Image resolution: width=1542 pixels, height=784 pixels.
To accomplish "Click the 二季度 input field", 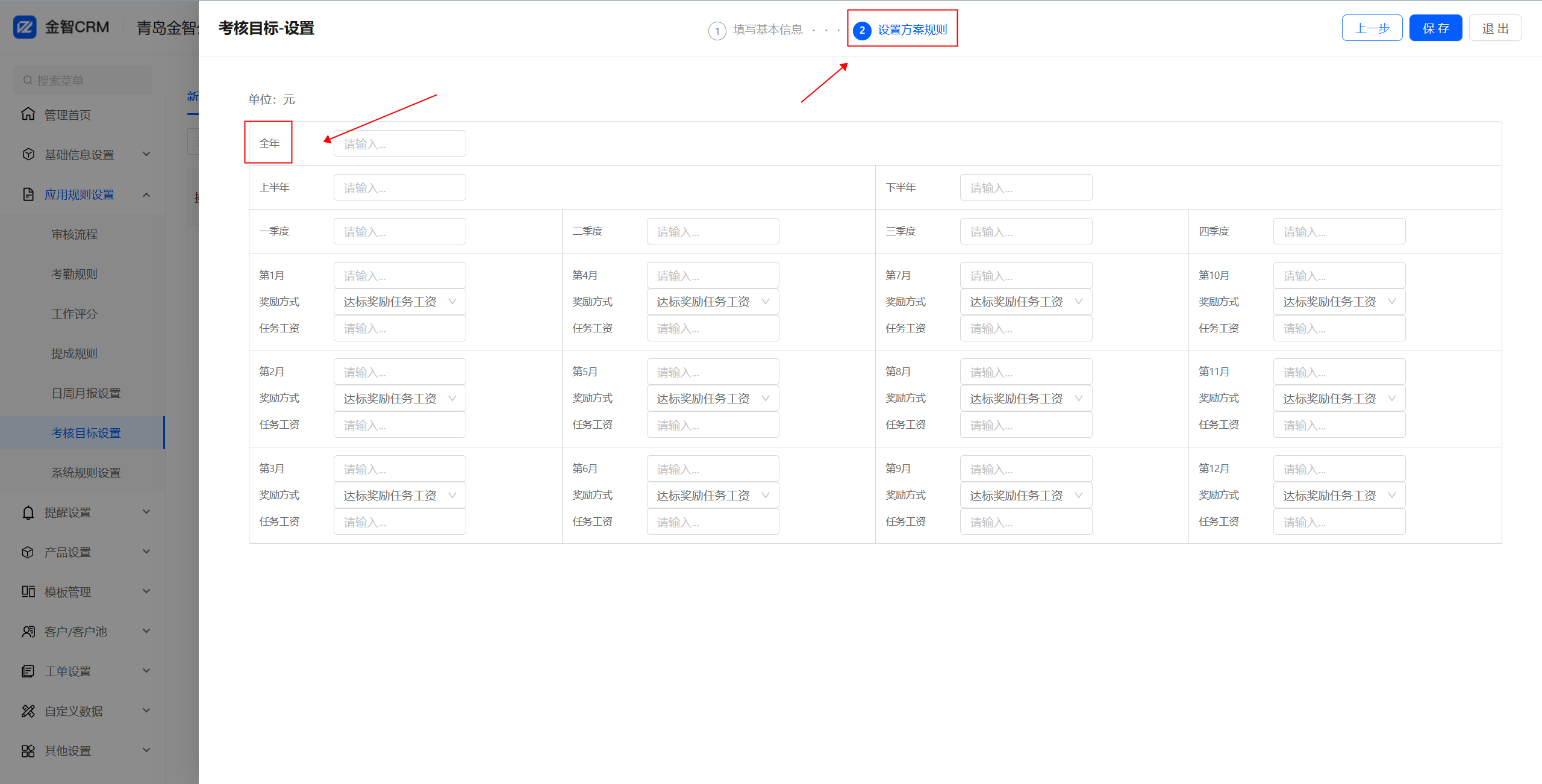I will pos(713,231).
